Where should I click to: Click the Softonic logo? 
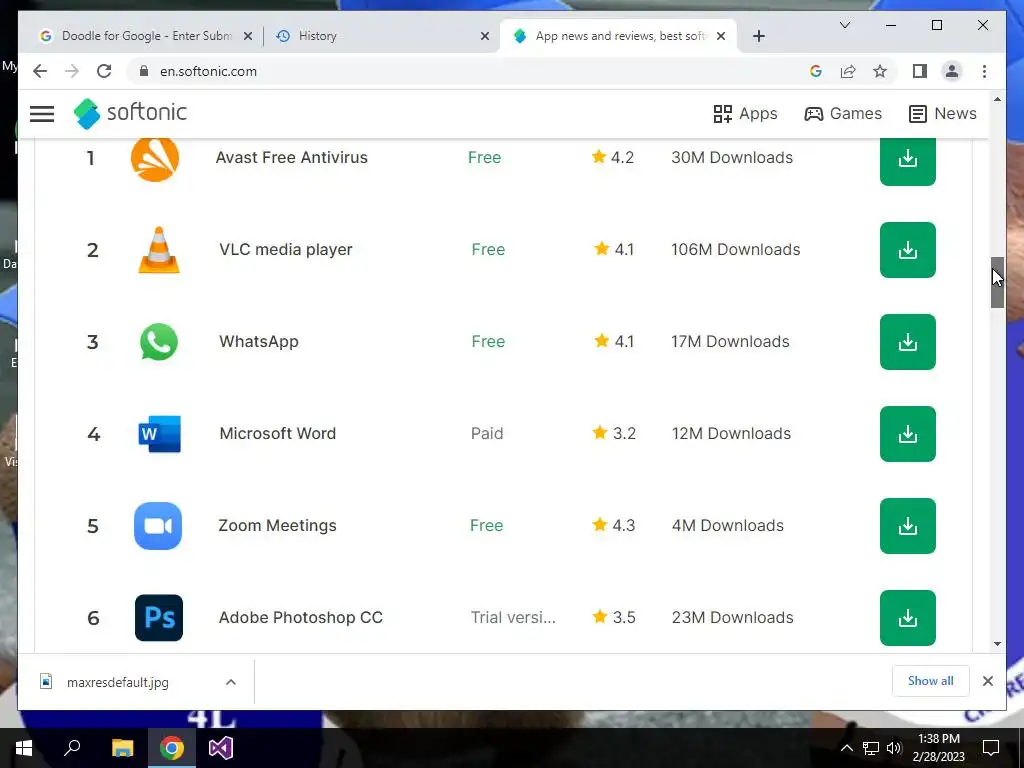(130, 113)
